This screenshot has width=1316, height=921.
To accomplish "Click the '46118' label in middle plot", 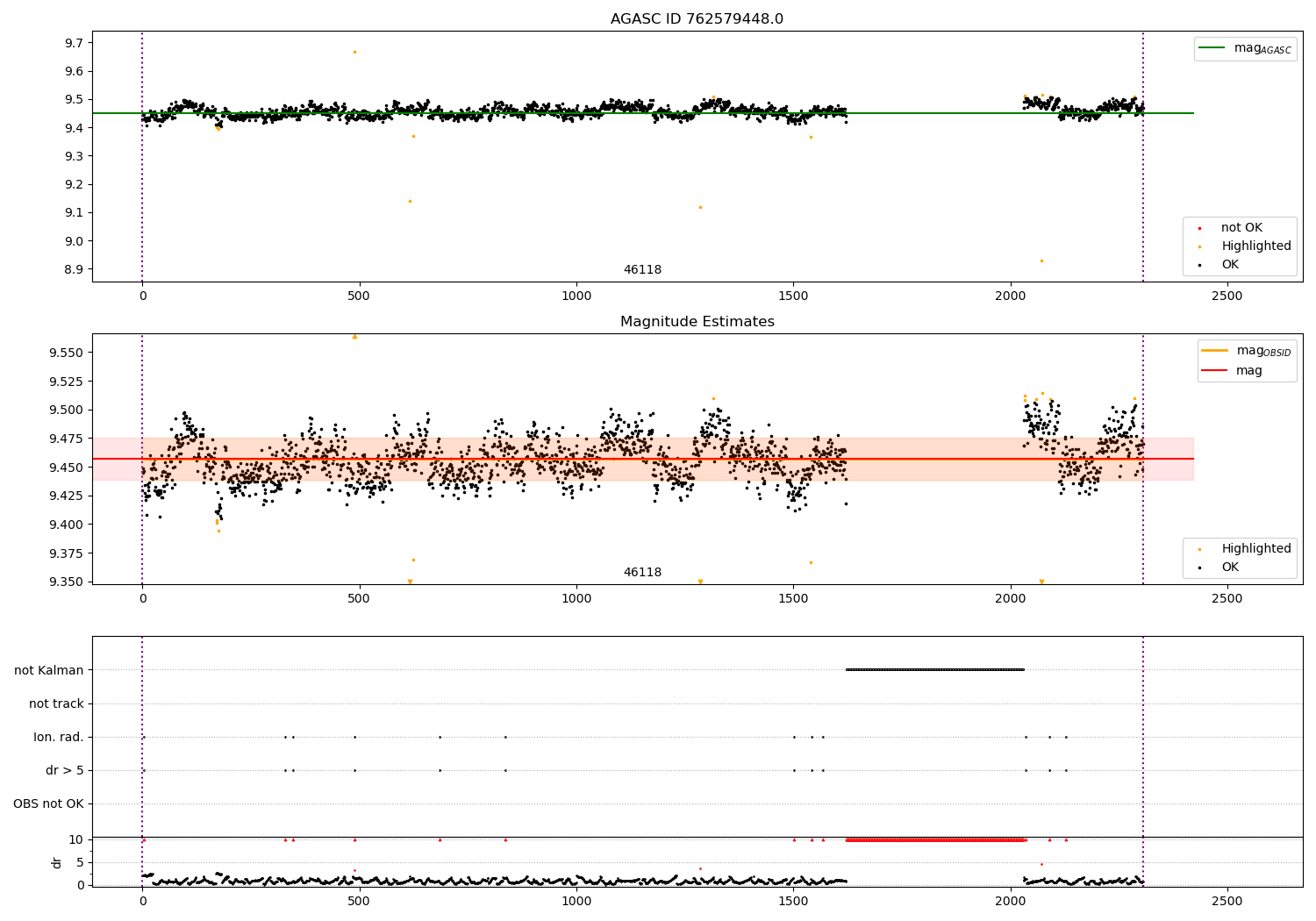I will click(642, 573).
